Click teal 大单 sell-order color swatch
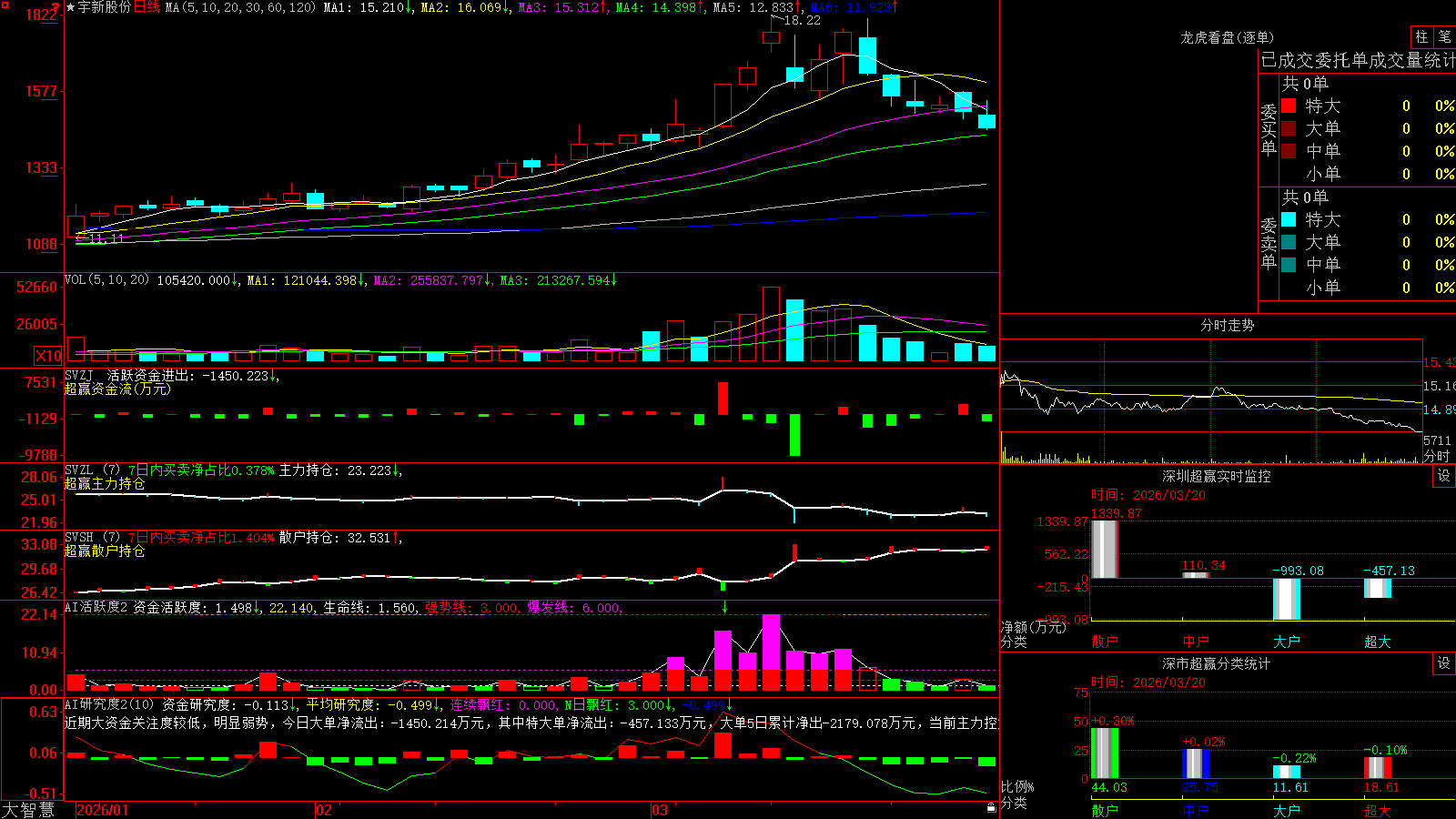Image resolution: width=1456 pixels, height=819 pixels. pos(1289,242)
